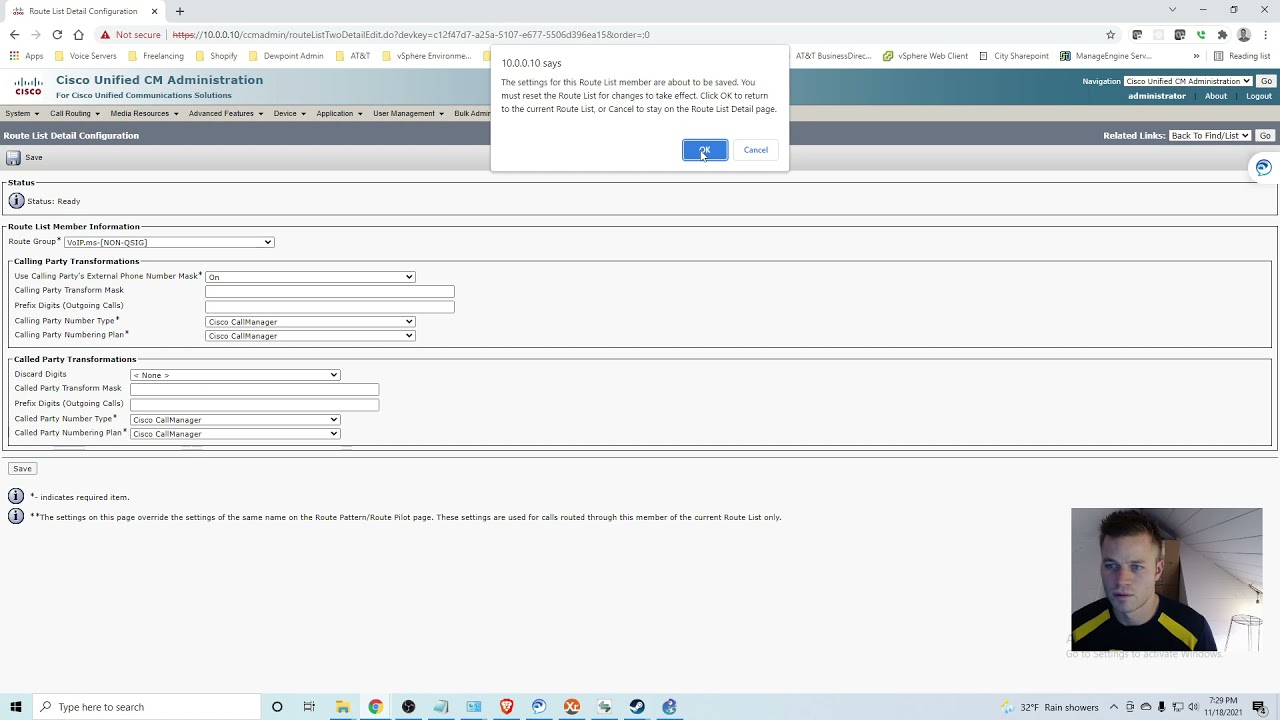Open Brave browser from taskbar
1280x720 pixels.
[x=506, y=707]
